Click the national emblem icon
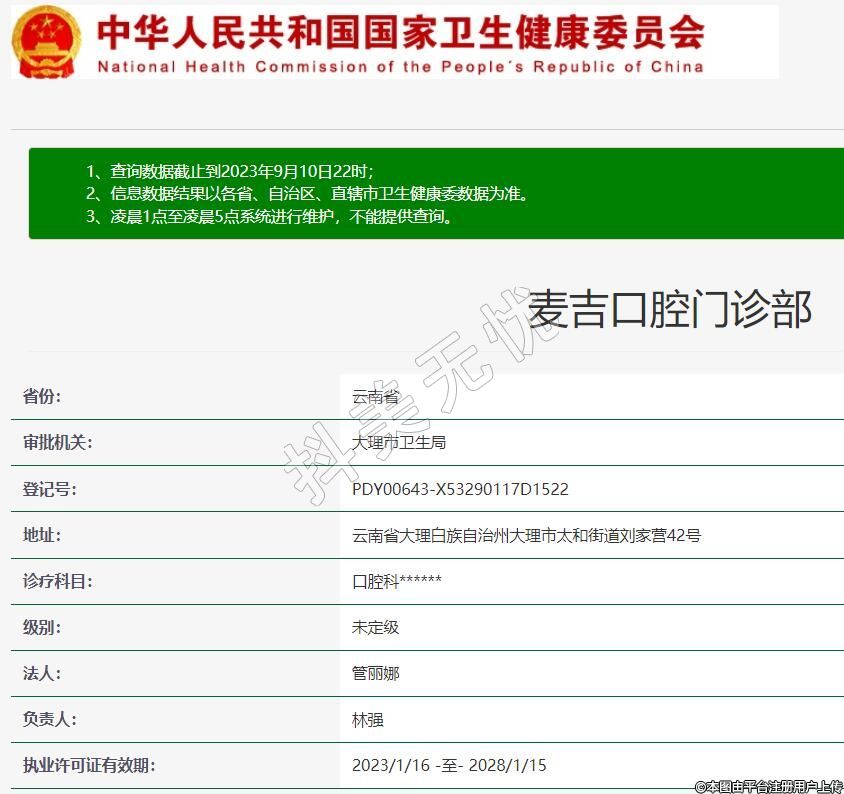 47,41
